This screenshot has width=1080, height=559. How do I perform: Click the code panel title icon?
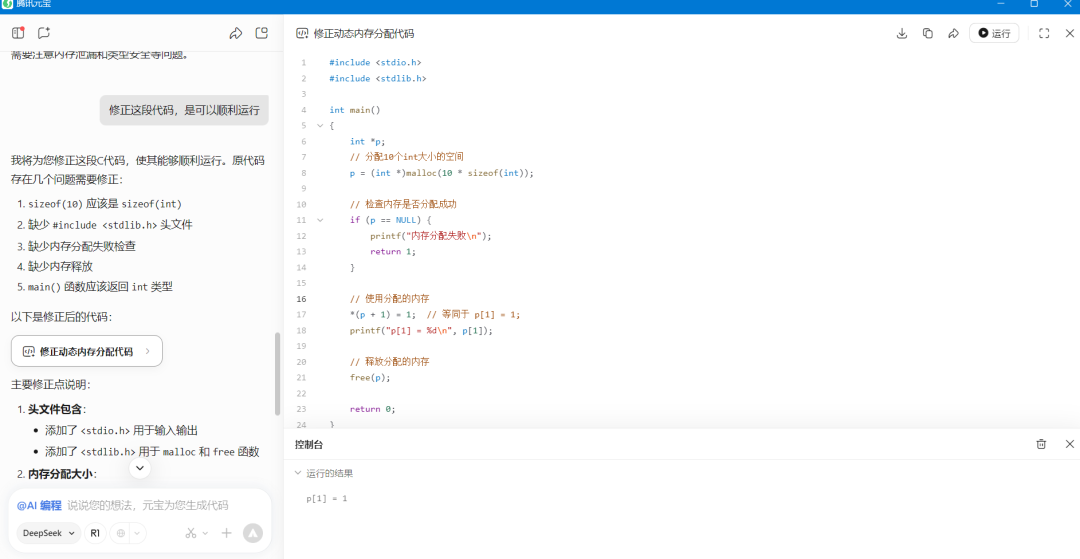click(302, 33)
